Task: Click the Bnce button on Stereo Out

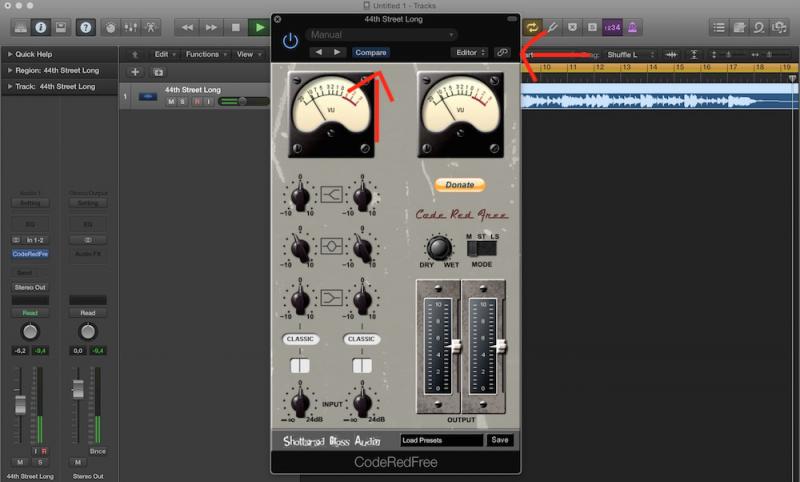Action: [x=97, y=451]
